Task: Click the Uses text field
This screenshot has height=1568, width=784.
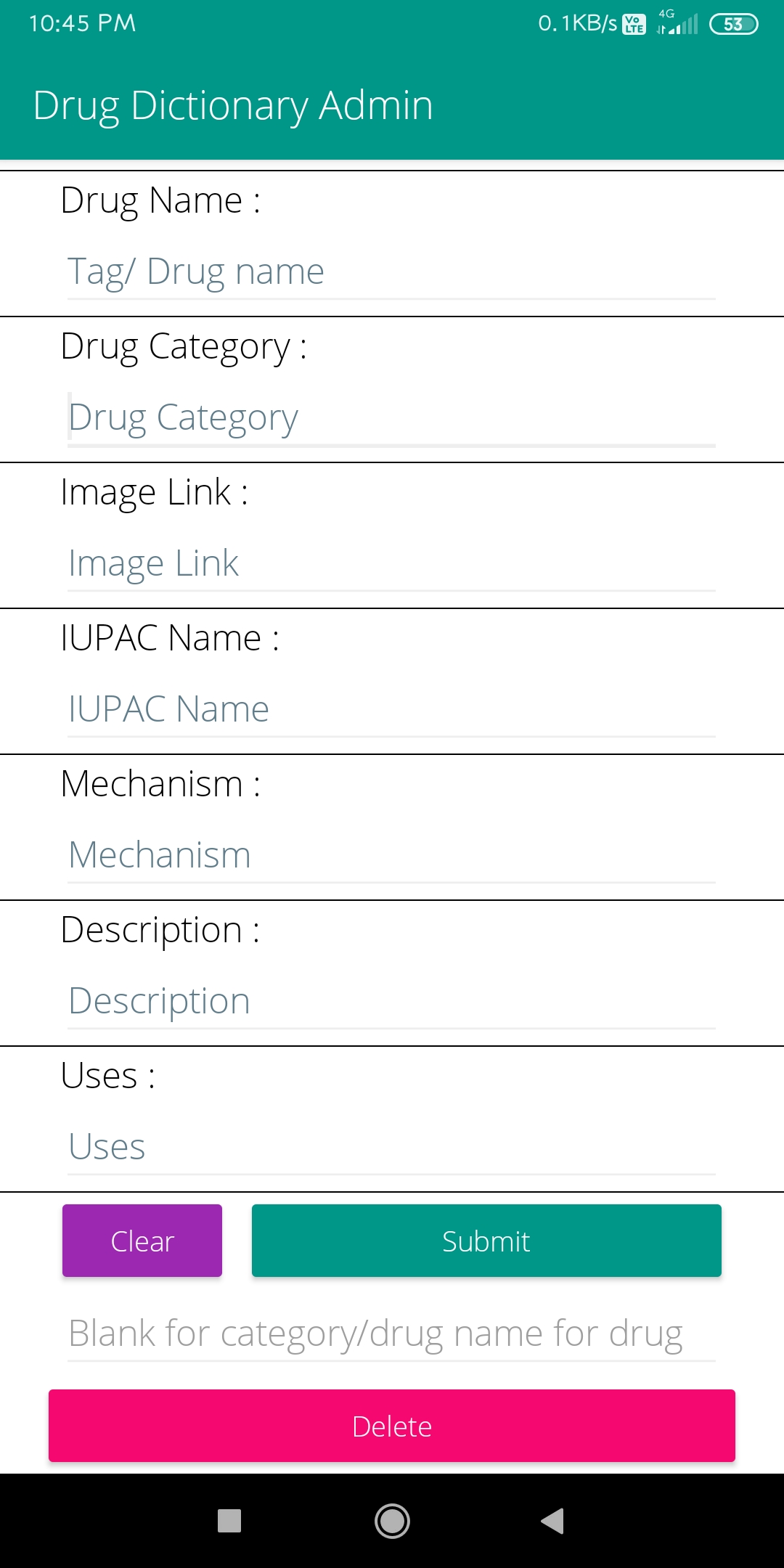Action: pos(391,1148)
